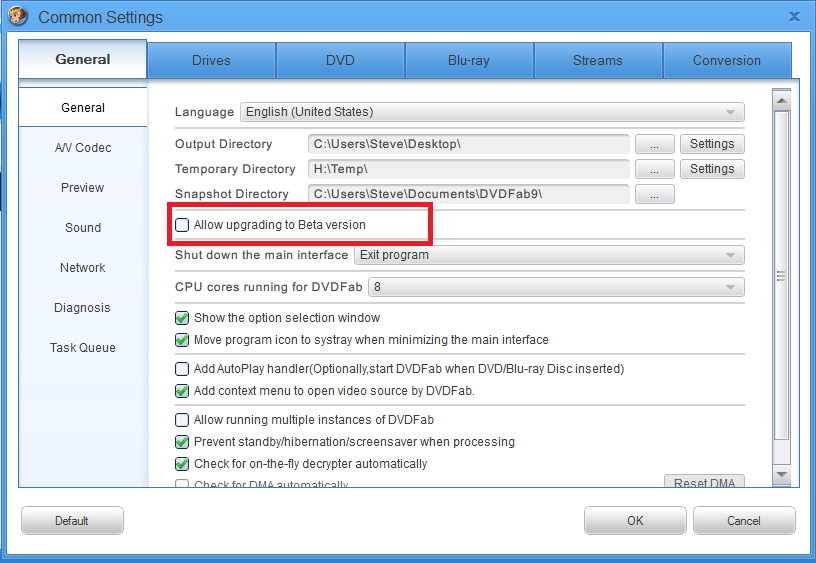This screenshot has height=563, width=816.
Task: Expand CPU cores running for DVDFab dropdown
Action: click(x=556, y=287)
